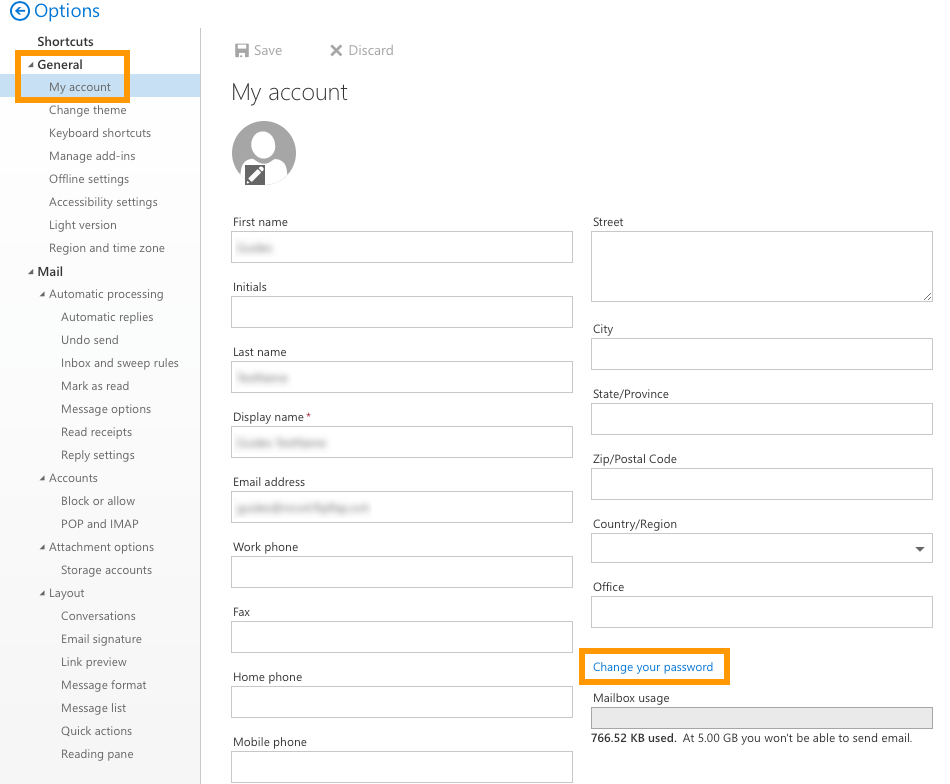Click the First name input field
This screenshot has height=784, width=950.
coord(401,247)
